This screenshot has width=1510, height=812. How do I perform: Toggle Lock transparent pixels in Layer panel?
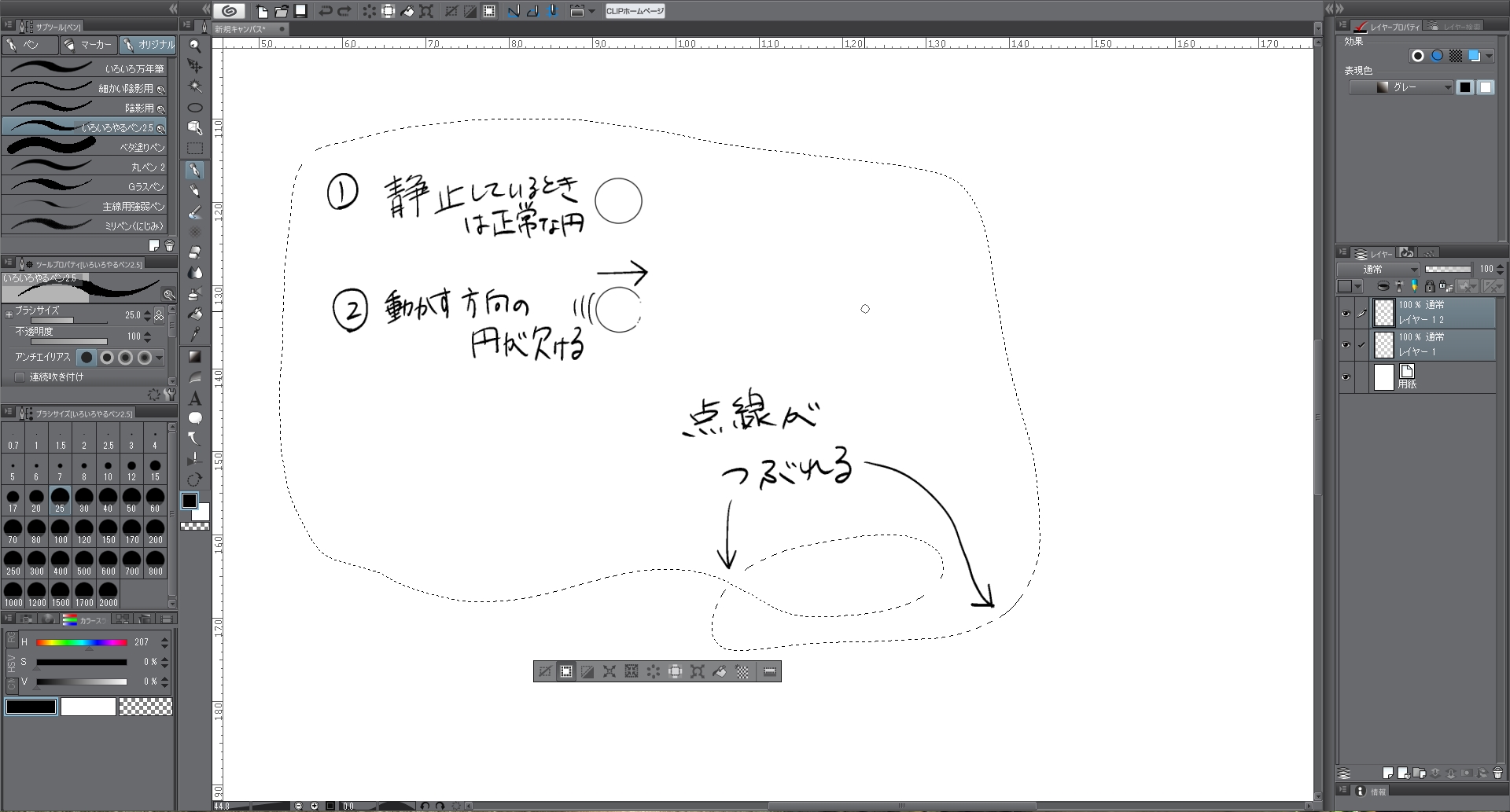[1446, 286]
